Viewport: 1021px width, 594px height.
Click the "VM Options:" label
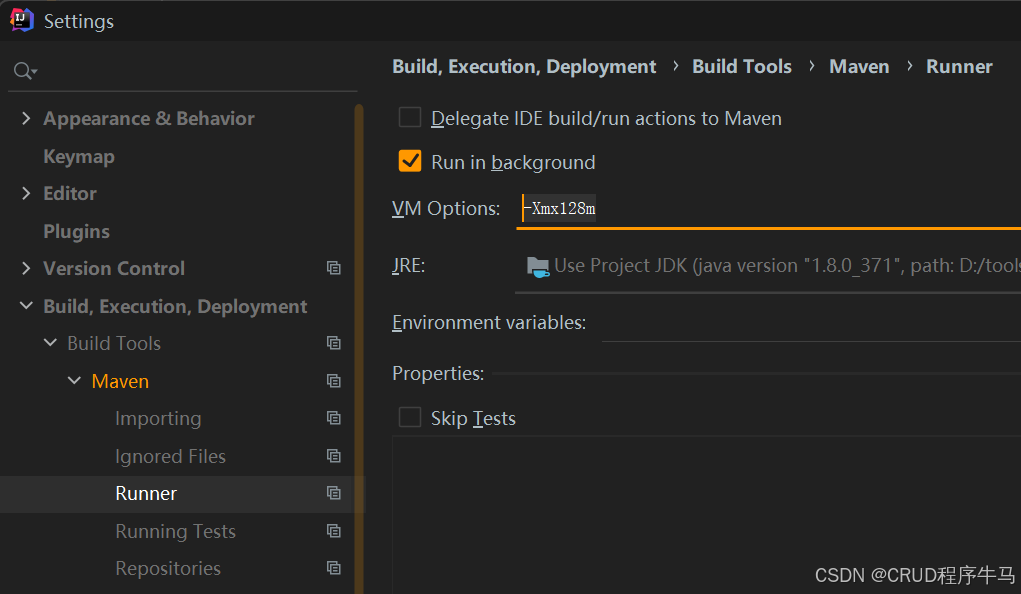click(446, 208)
